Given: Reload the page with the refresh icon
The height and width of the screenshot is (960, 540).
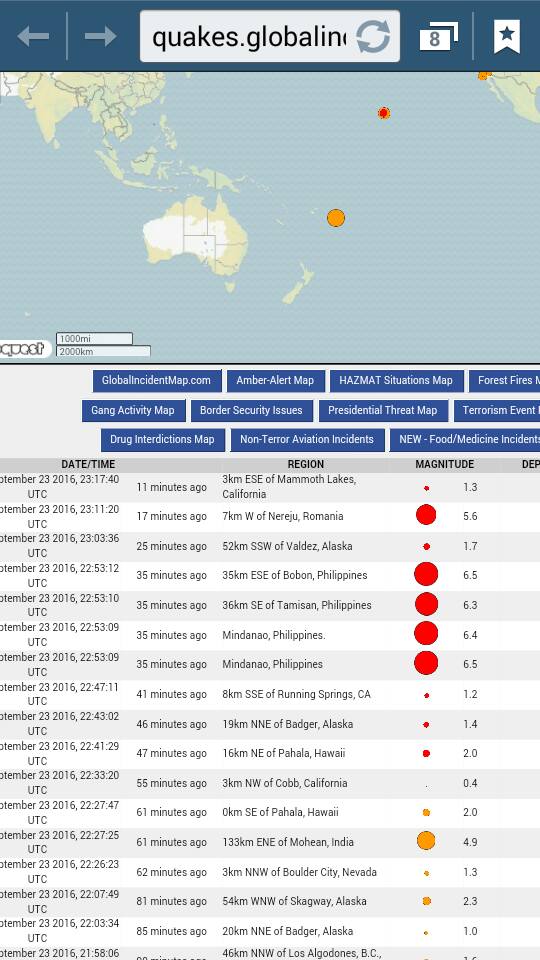Looking at the screenshot, I should click(373, 37).
